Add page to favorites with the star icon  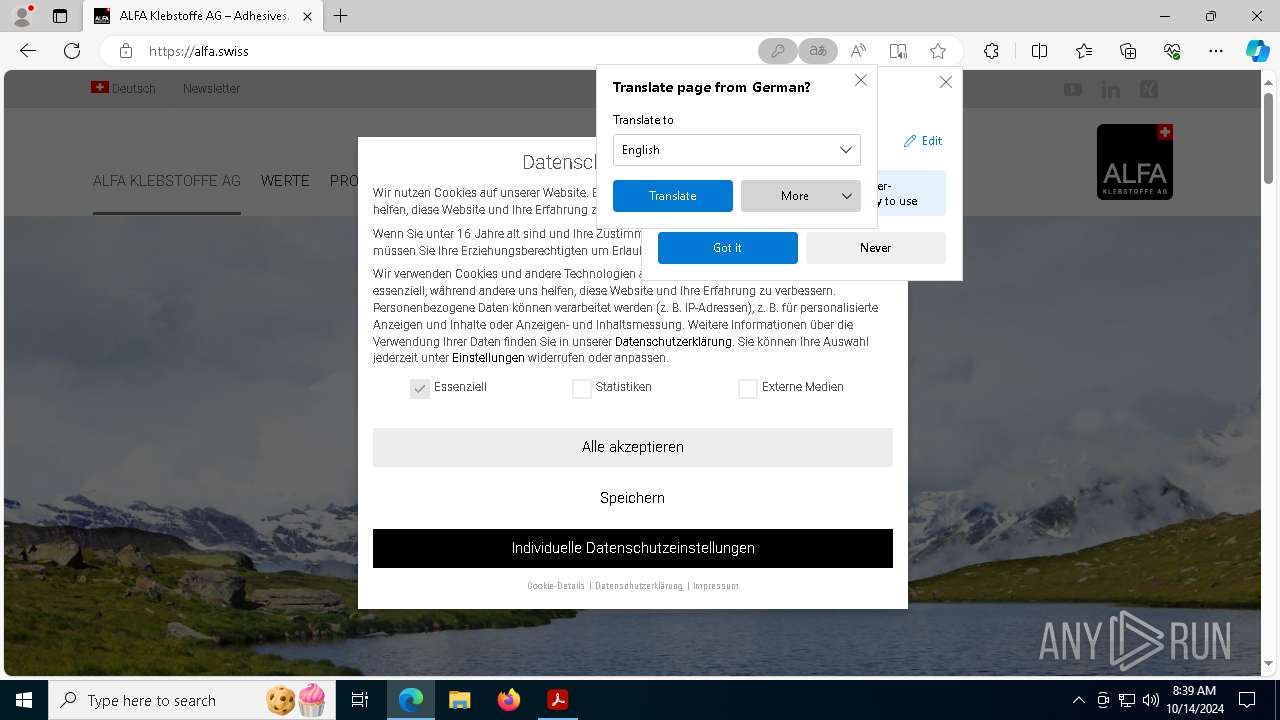937,51
